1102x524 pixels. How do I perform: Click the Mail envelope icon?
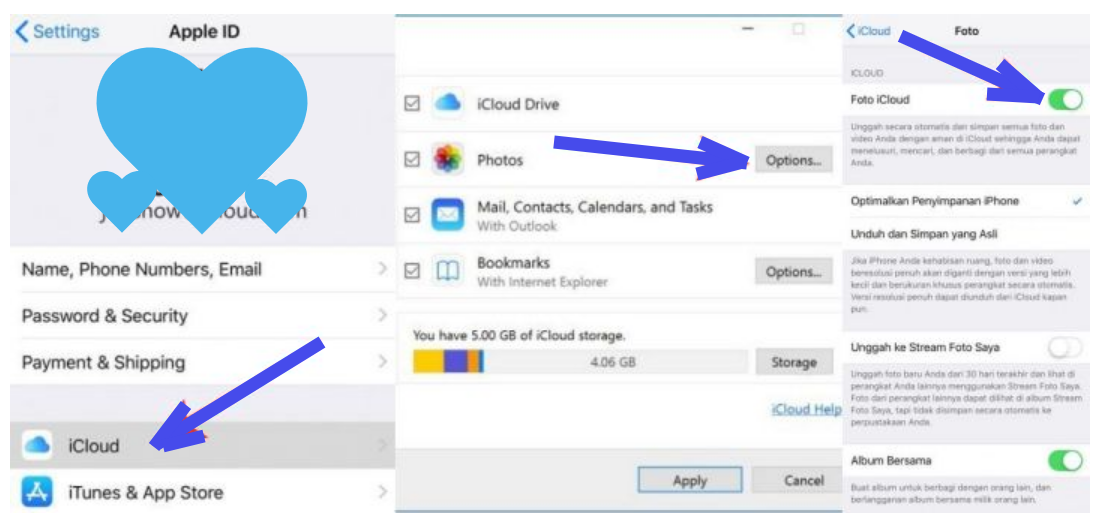coord(448,214)
